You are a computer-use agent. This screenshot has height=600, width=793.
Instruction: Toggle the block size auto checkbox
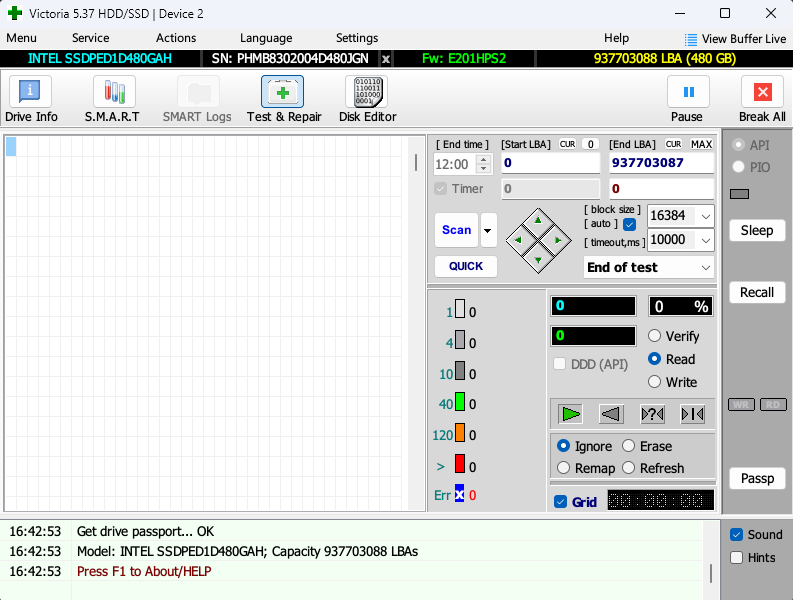click(x=630, y=224)
